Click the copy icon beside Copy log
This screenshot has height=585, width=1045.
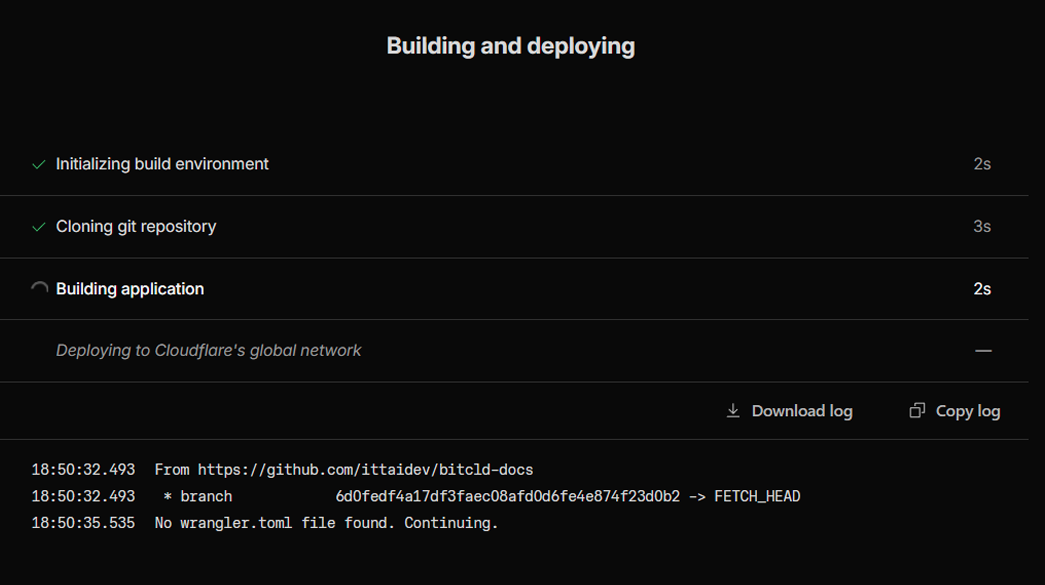[916, 410]
